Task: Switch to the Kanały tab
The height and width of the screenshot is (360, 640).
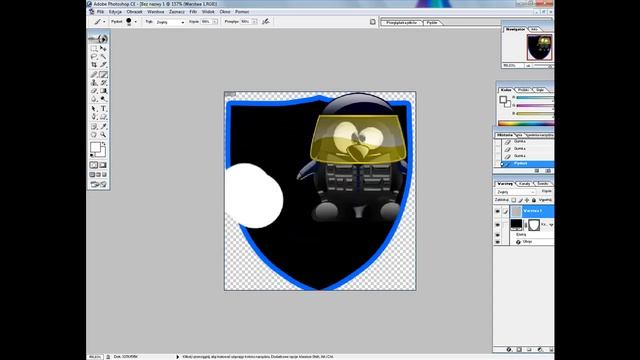Action: [524, 184]
